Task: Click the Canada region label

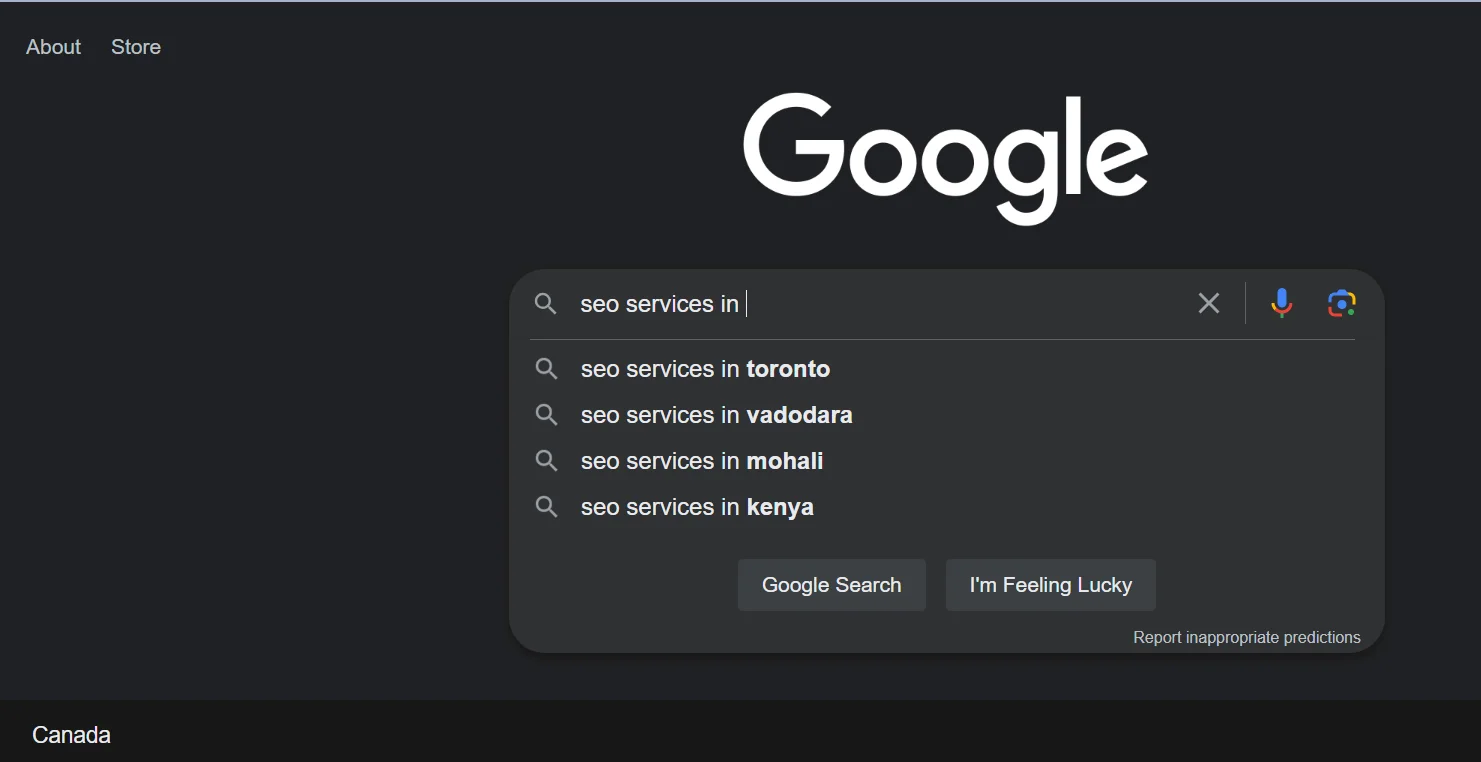Action: (69, 734)
